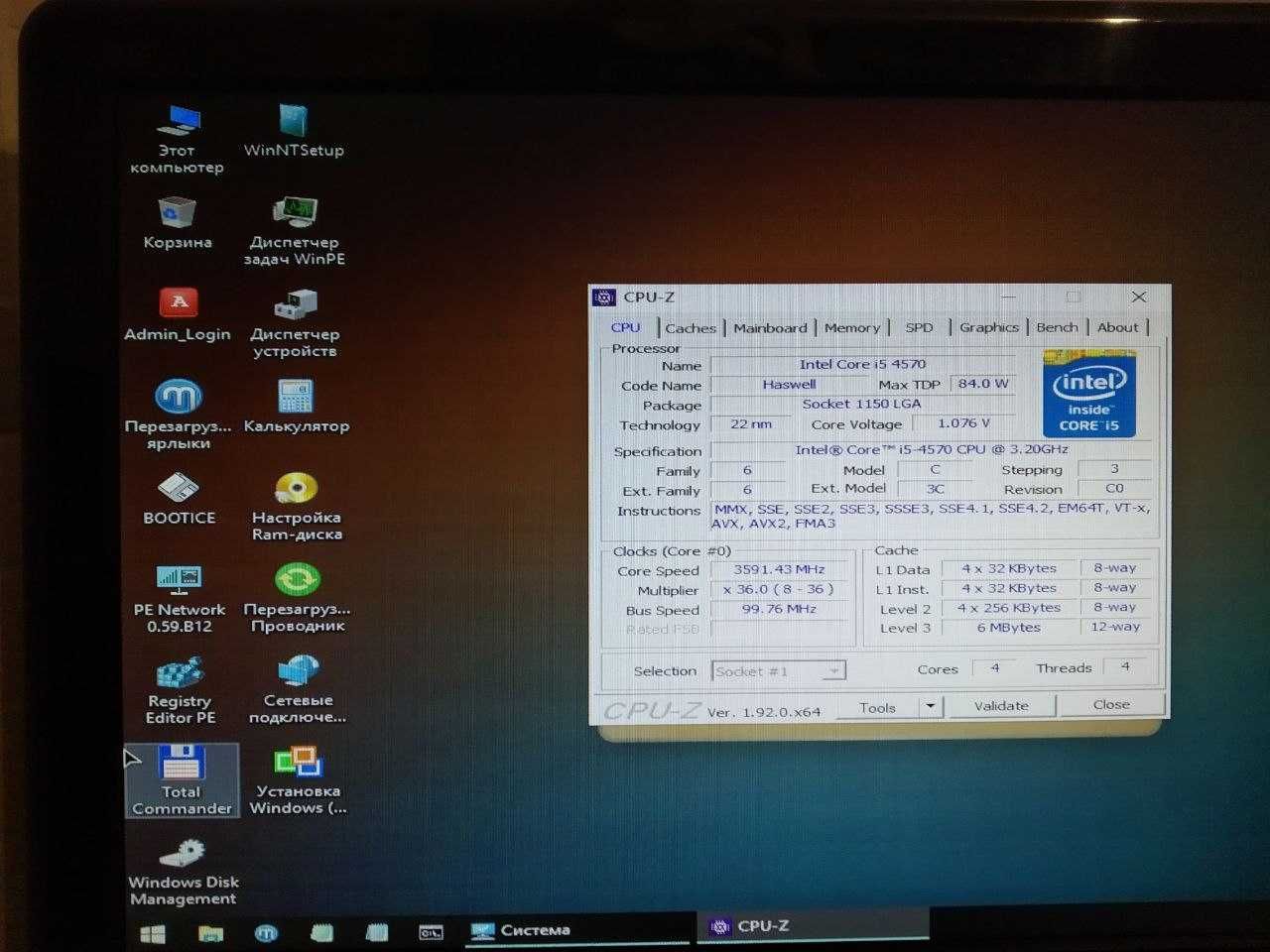Select the CPU tab
Image resolution: width=1270 pixels, height=952 pixels.
click(626, 327)
